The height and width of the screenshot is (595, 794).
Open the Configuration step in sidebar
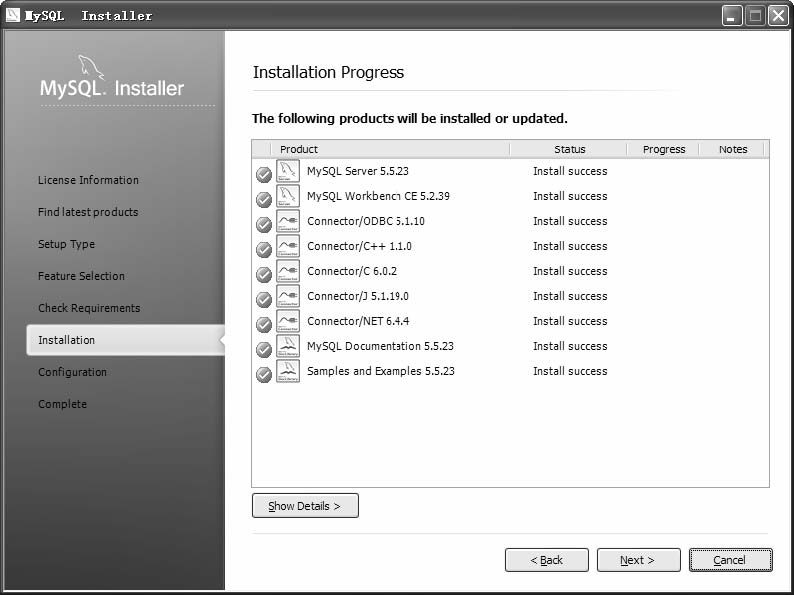click(x=72, y=372)
